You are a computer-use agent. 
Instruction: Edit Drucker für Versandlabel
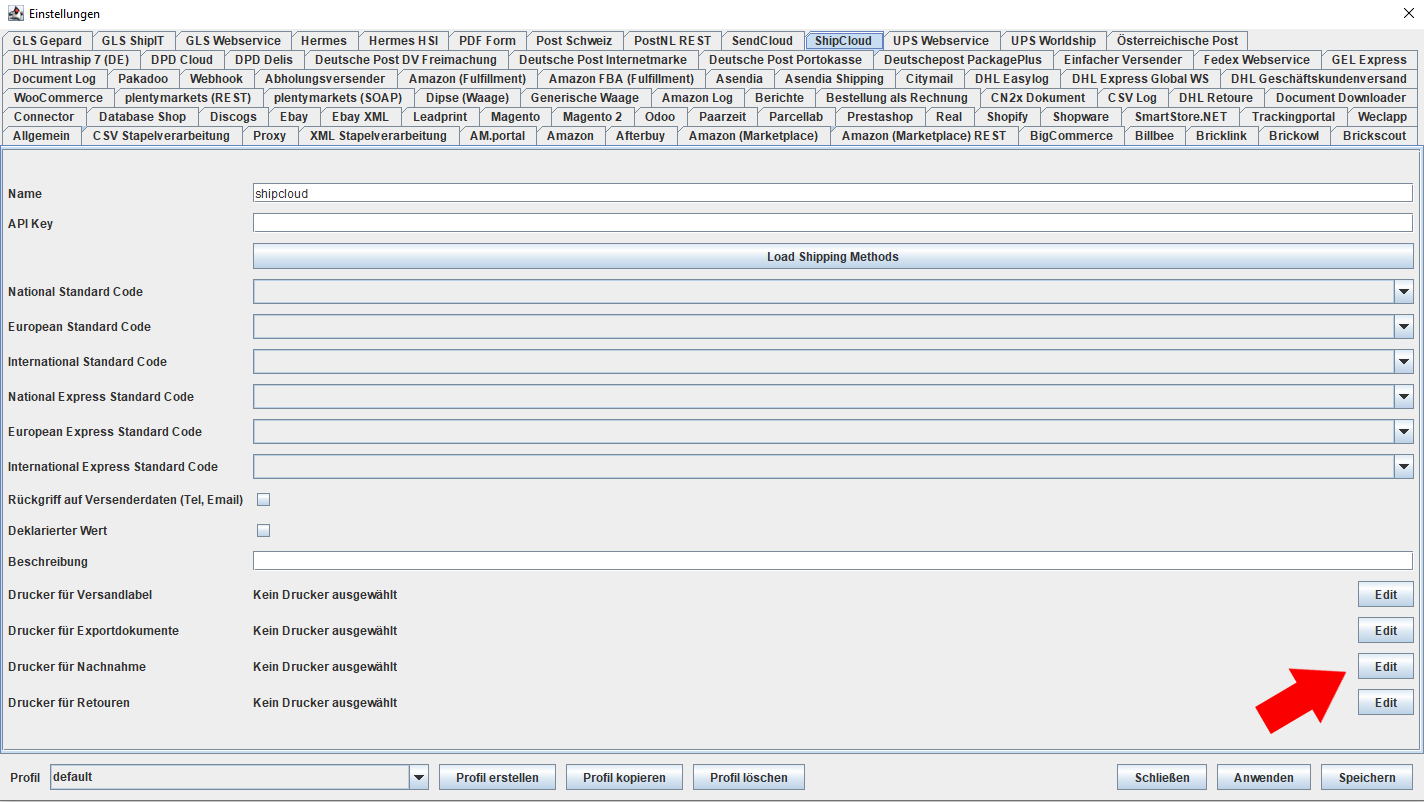click(x=1385, y=595)
